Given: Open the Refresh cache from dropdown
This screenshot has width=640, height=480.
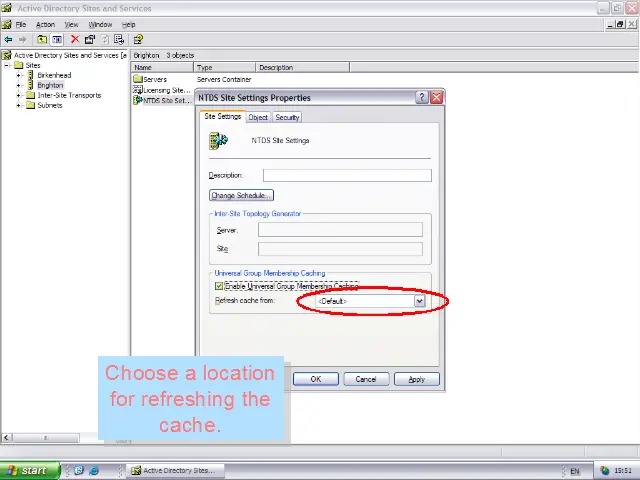Looking at the screenshot, I should click(x=419, y=301).
